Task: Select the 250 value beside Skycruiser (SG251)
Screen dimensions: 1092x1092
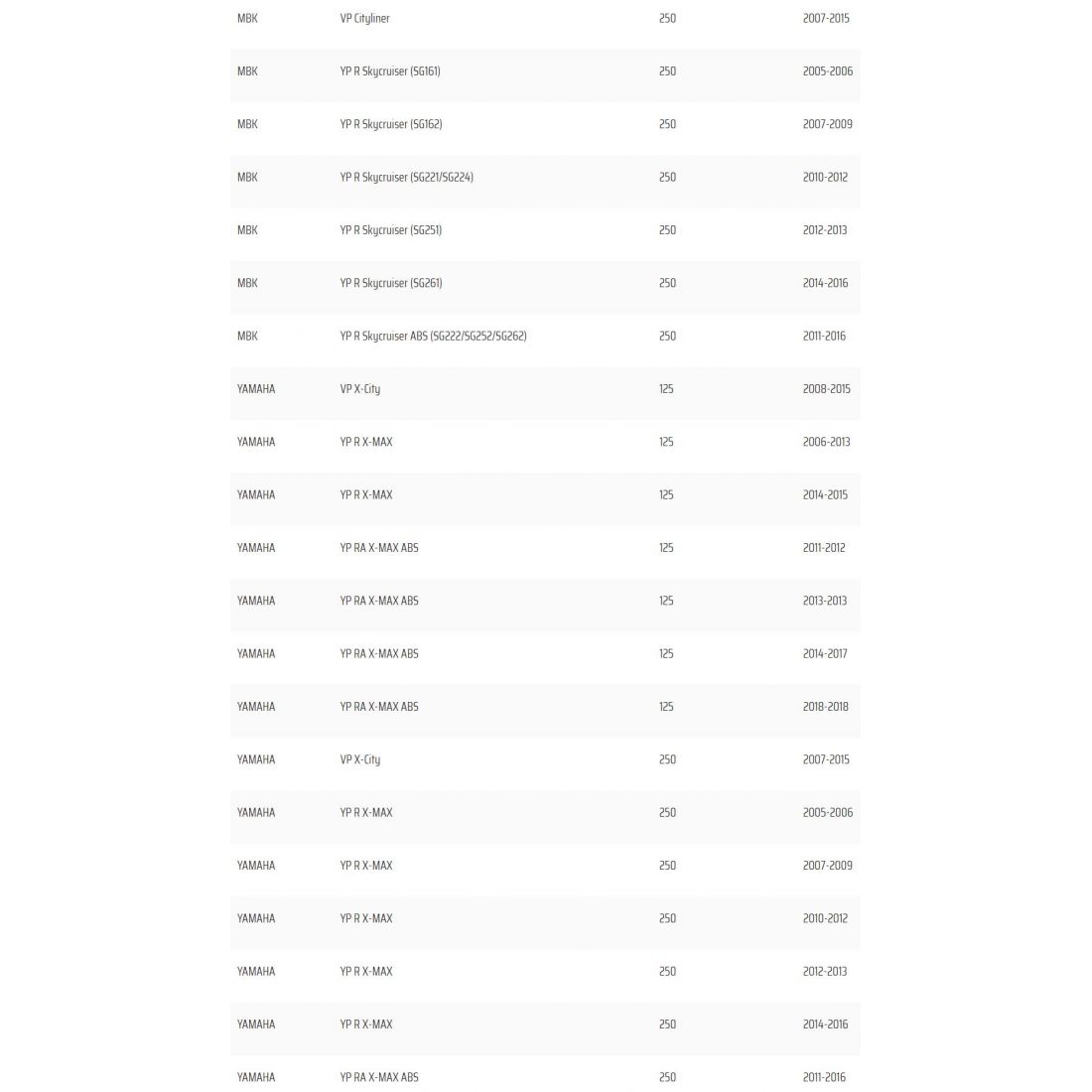Action: click(x=667, y=230)
